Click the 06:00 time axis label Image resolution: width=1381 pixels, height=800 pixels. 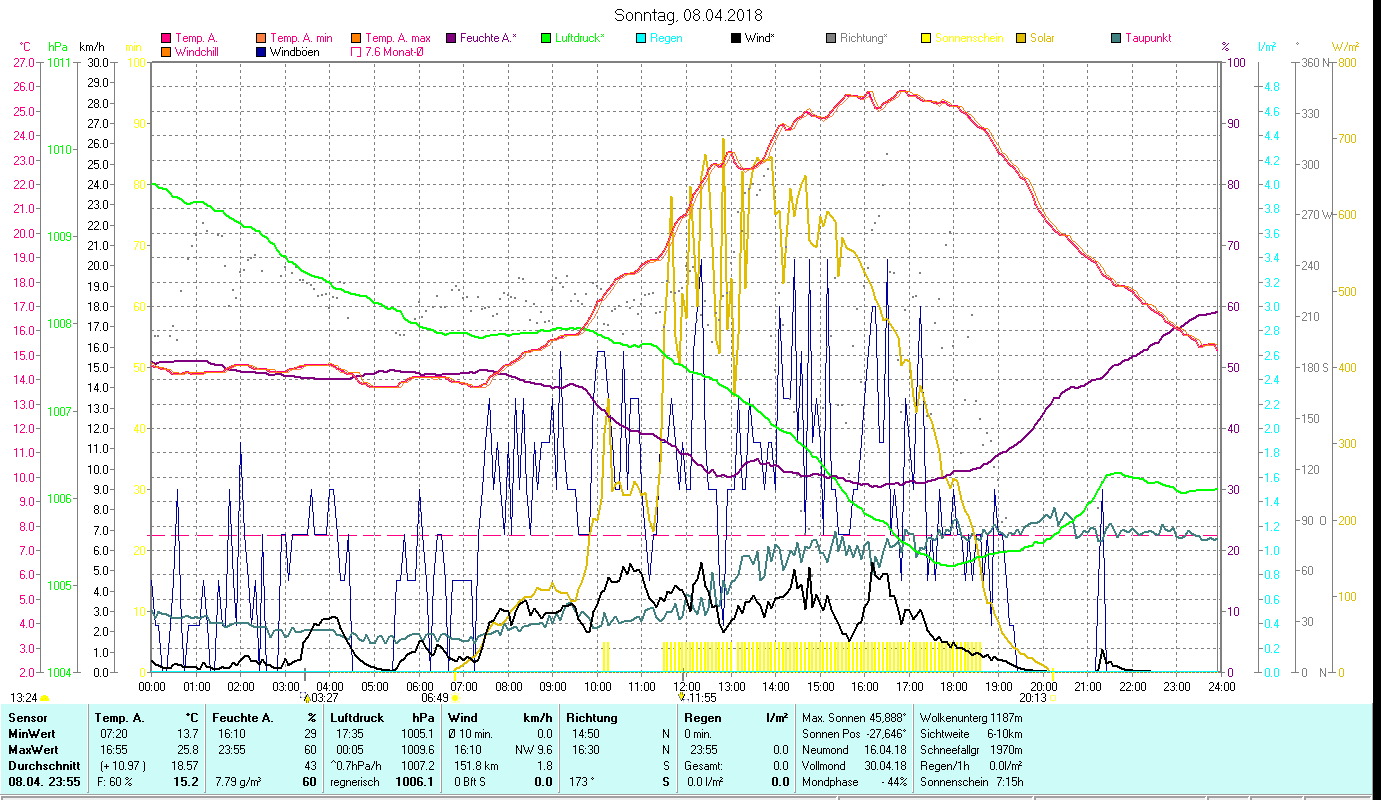point(419,686)
